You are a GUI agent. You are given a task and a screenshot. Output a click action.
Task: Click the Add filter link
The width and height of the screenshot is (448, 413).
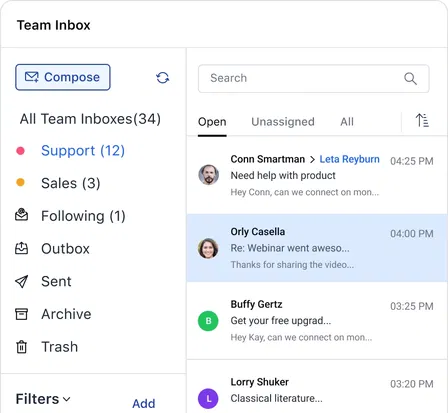(x=144, y=404)
